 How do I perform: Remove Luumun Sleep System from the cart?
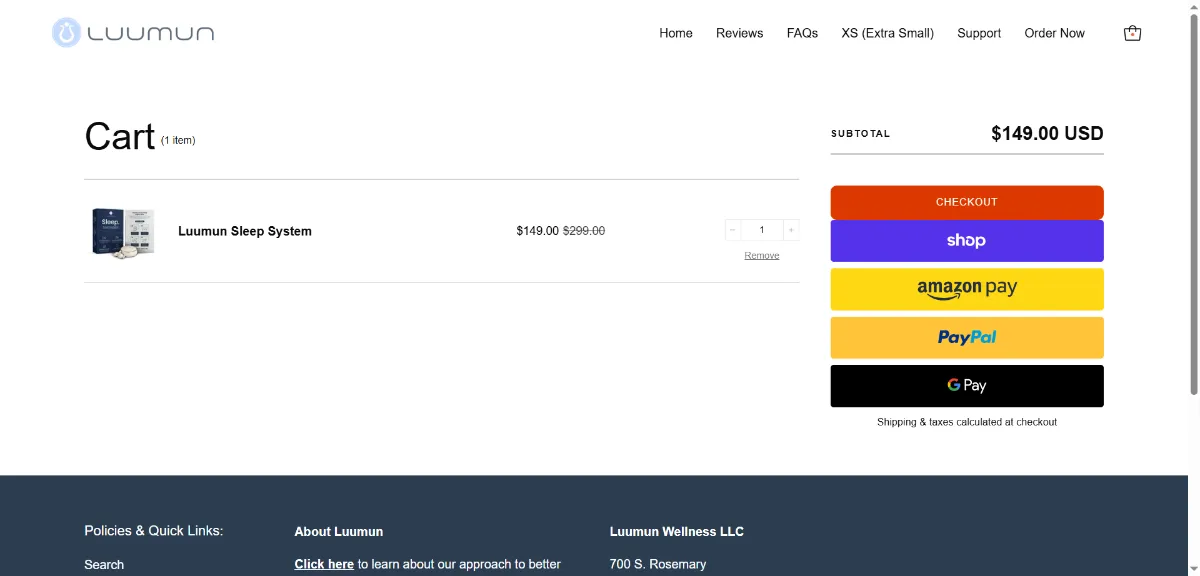pos(762,256)
